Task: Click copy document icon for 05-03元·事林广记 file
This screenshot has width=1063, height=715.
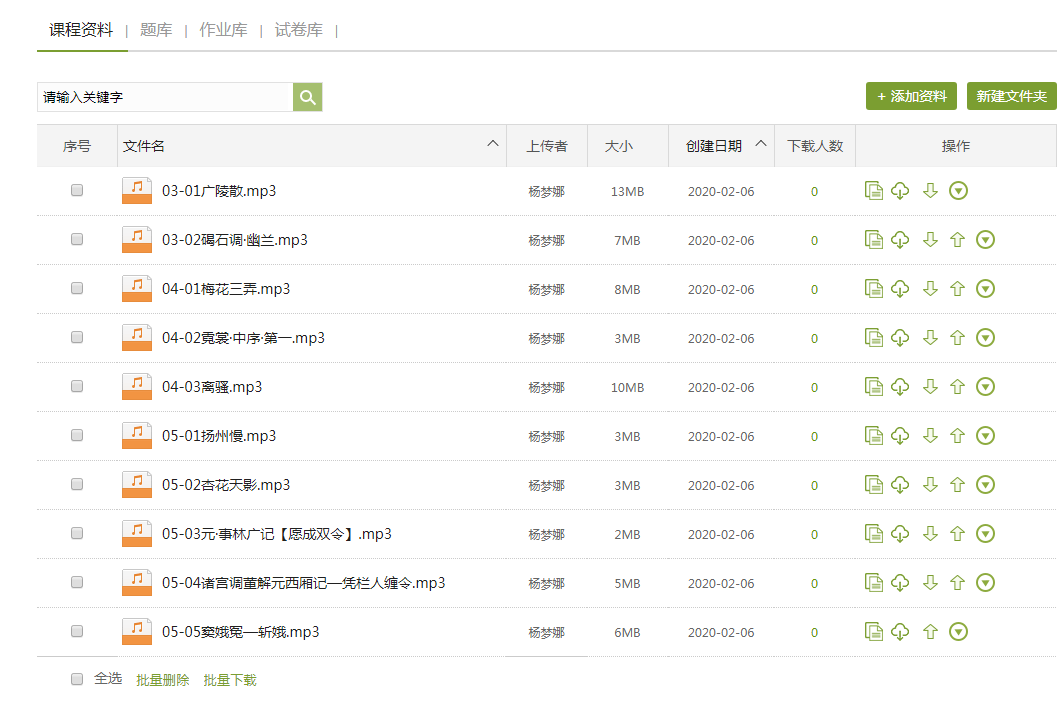Action: coord(874,534)
